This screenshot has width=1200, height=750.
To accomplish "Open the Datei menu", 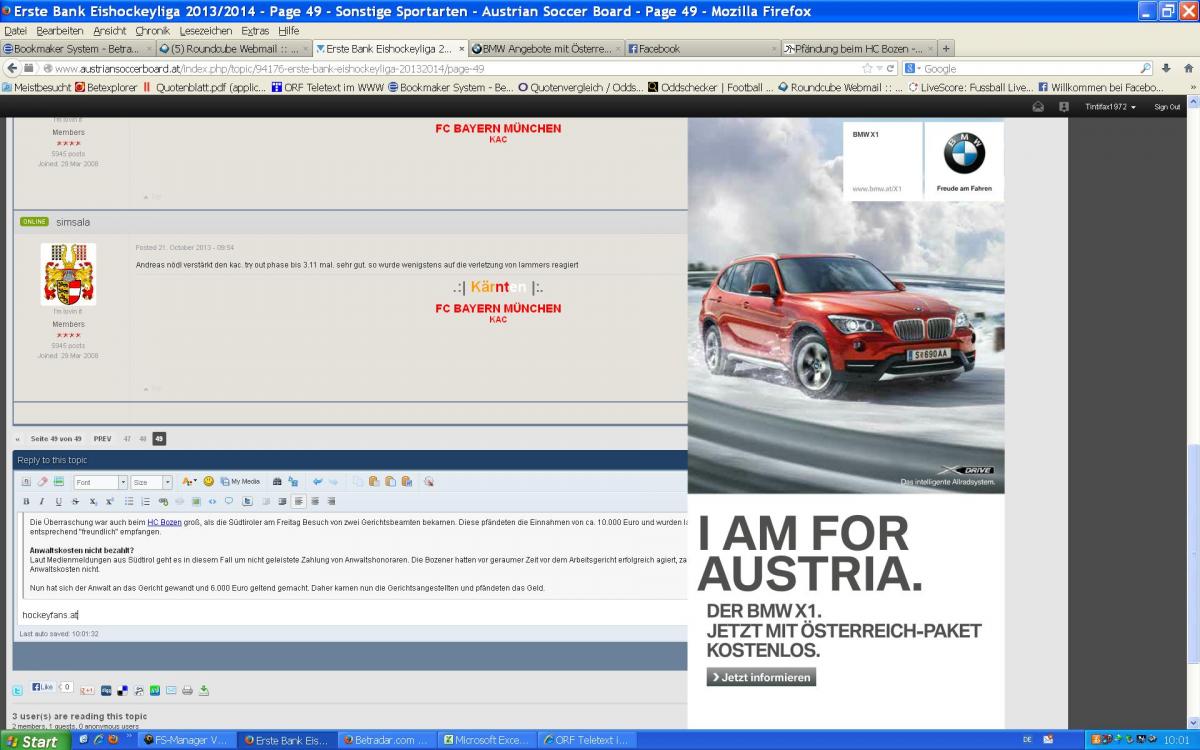I will tap(16, 31).
